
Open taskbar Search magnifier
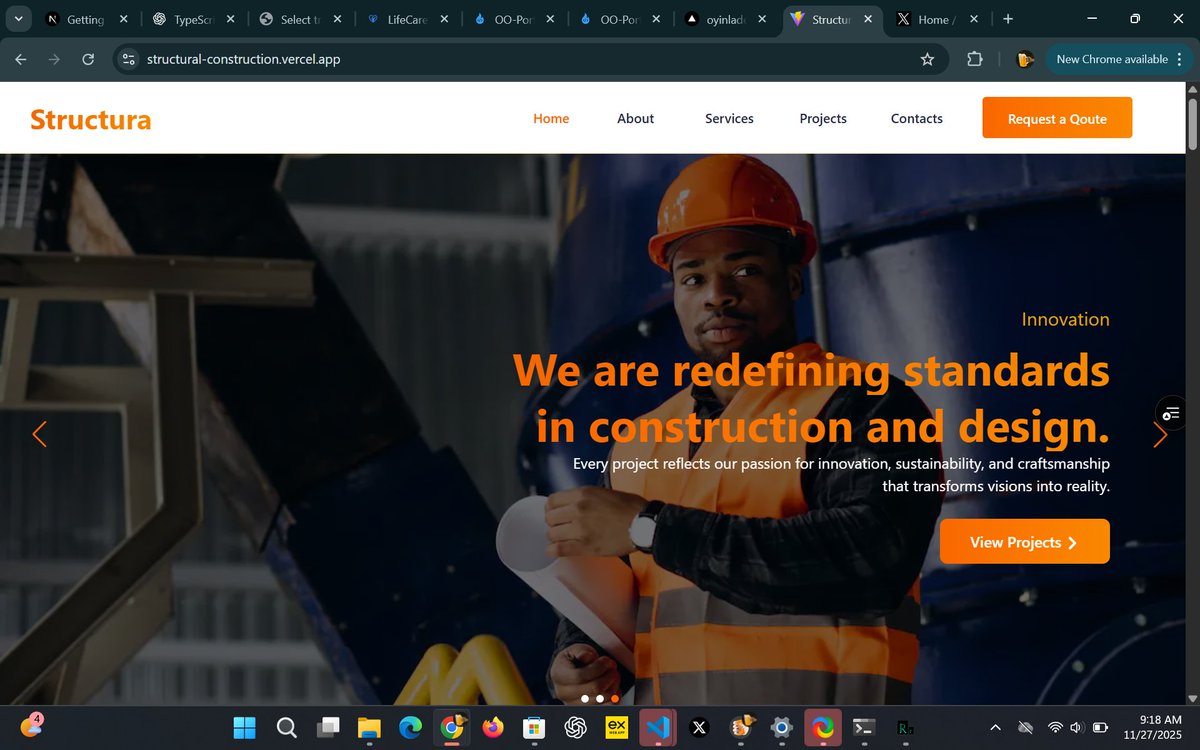tap(286, 727)
